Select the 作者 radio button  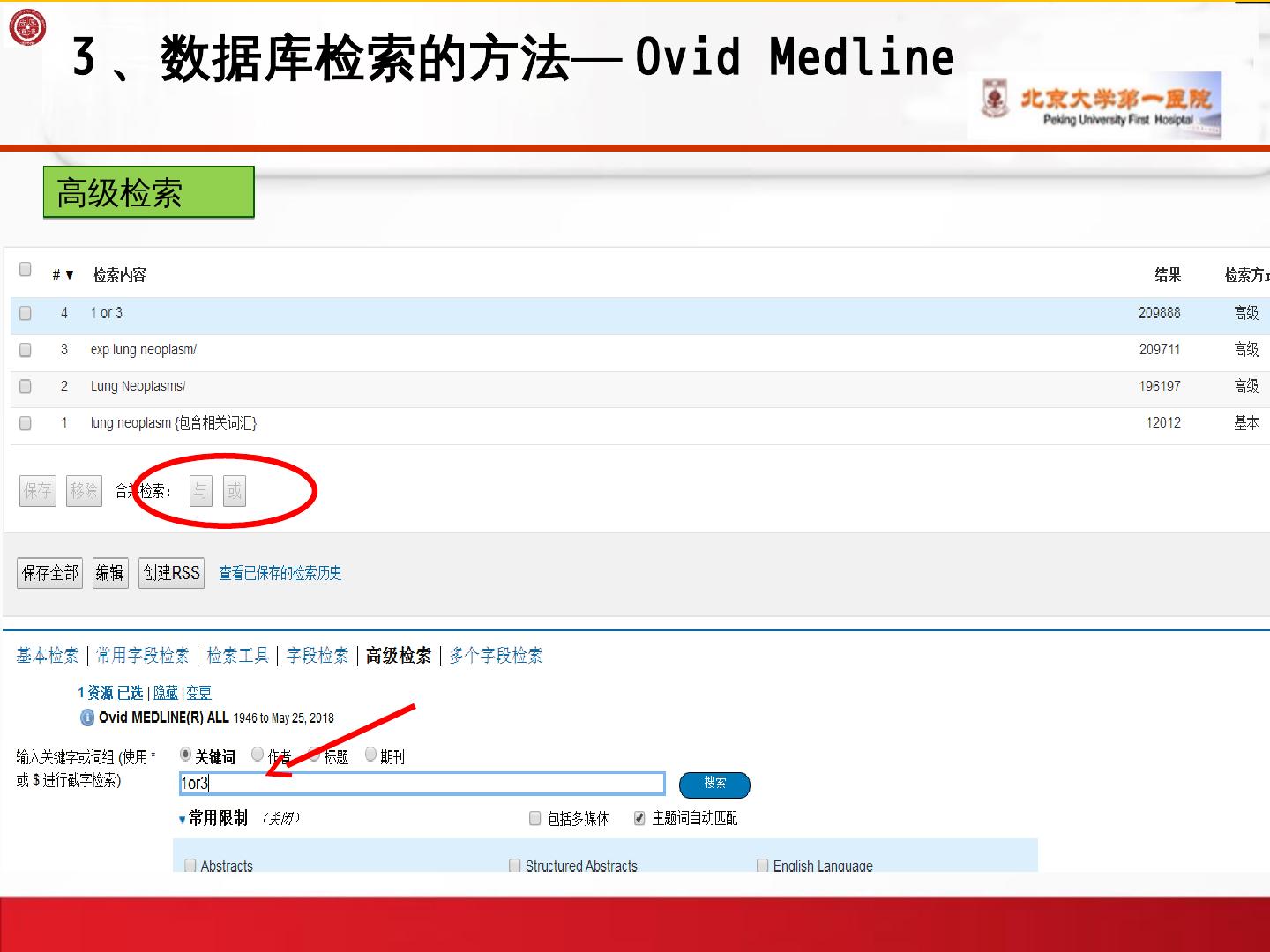click(258, 755)
